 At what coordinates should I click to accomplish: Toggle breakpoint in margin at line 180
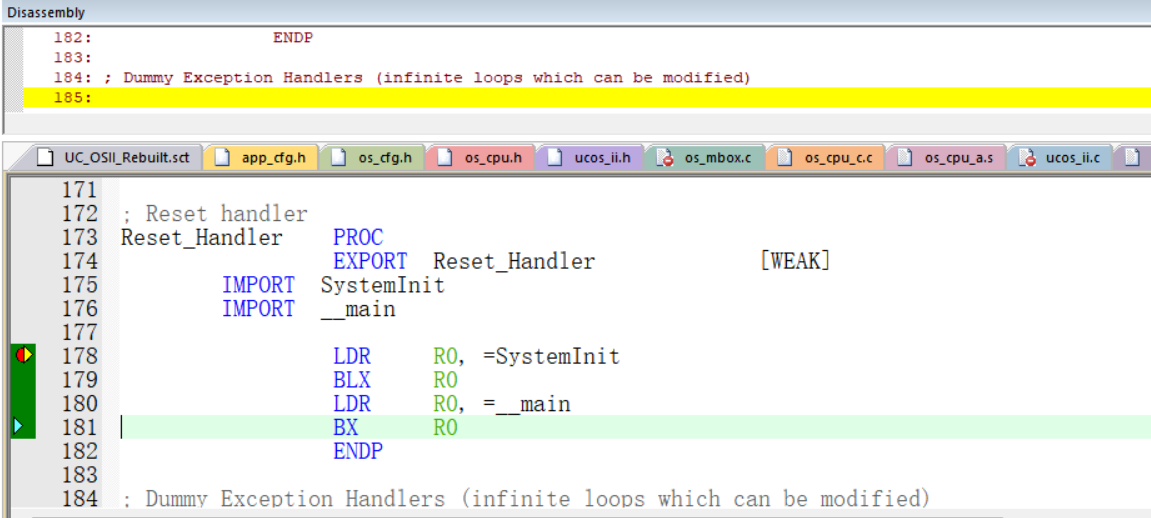[x=22, y=404]
